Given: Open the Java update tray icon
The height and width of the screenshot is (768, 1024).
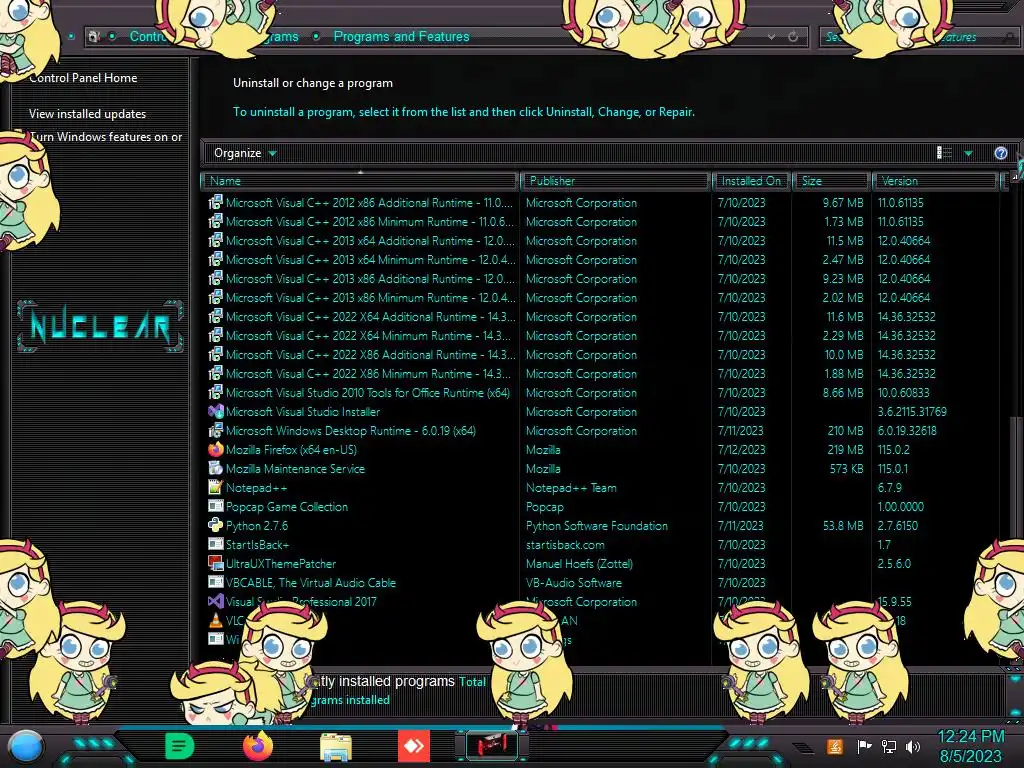Looking at the screenshot, I should (x=835, y=746).
